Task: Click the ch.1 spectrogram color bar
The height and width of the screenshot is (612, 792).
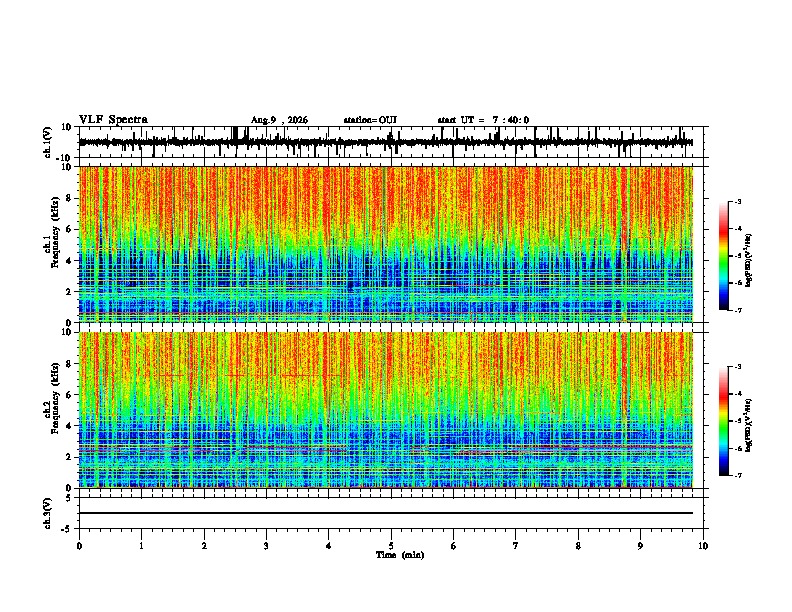Action: (x=723, y=256)
